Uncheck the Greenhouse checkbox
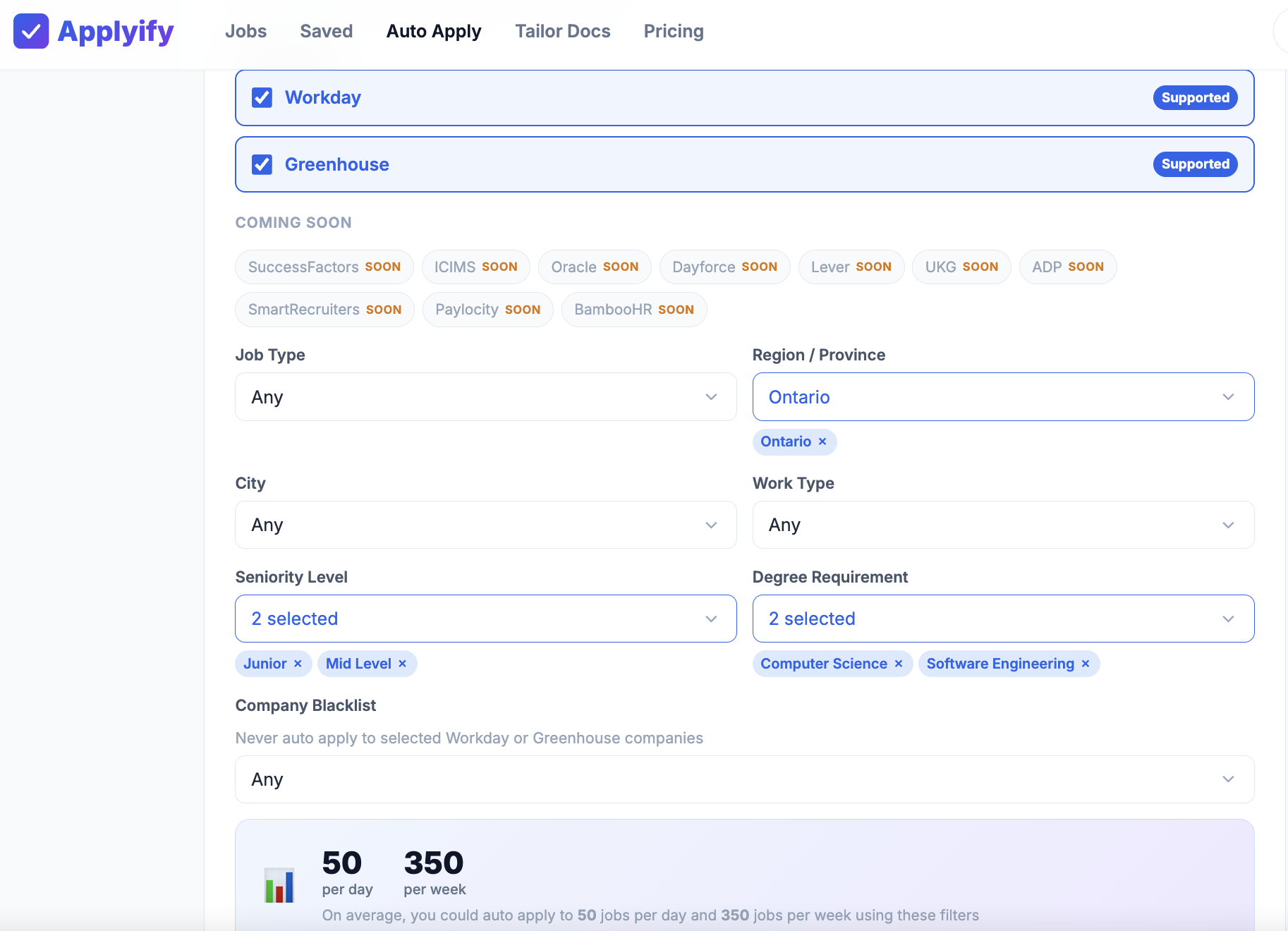 262,164
